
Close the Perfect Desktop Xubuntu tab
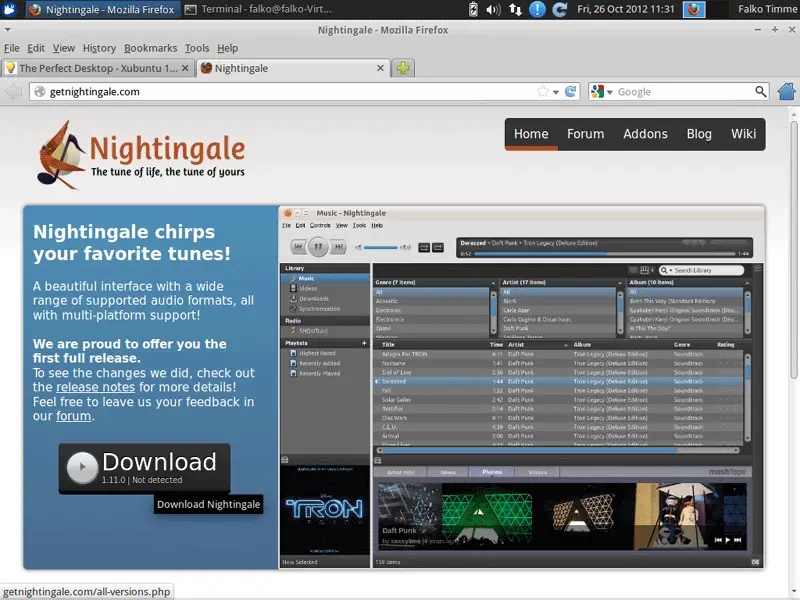(x=185, y=68)
